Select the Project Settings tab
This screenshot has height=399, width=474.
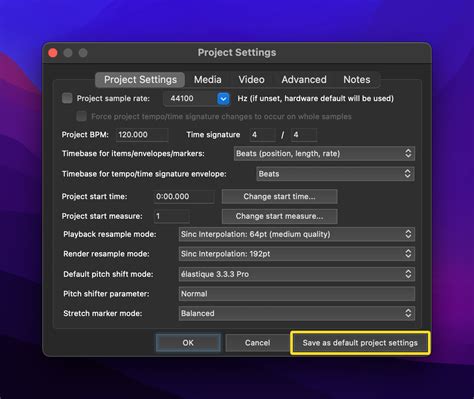140,80
